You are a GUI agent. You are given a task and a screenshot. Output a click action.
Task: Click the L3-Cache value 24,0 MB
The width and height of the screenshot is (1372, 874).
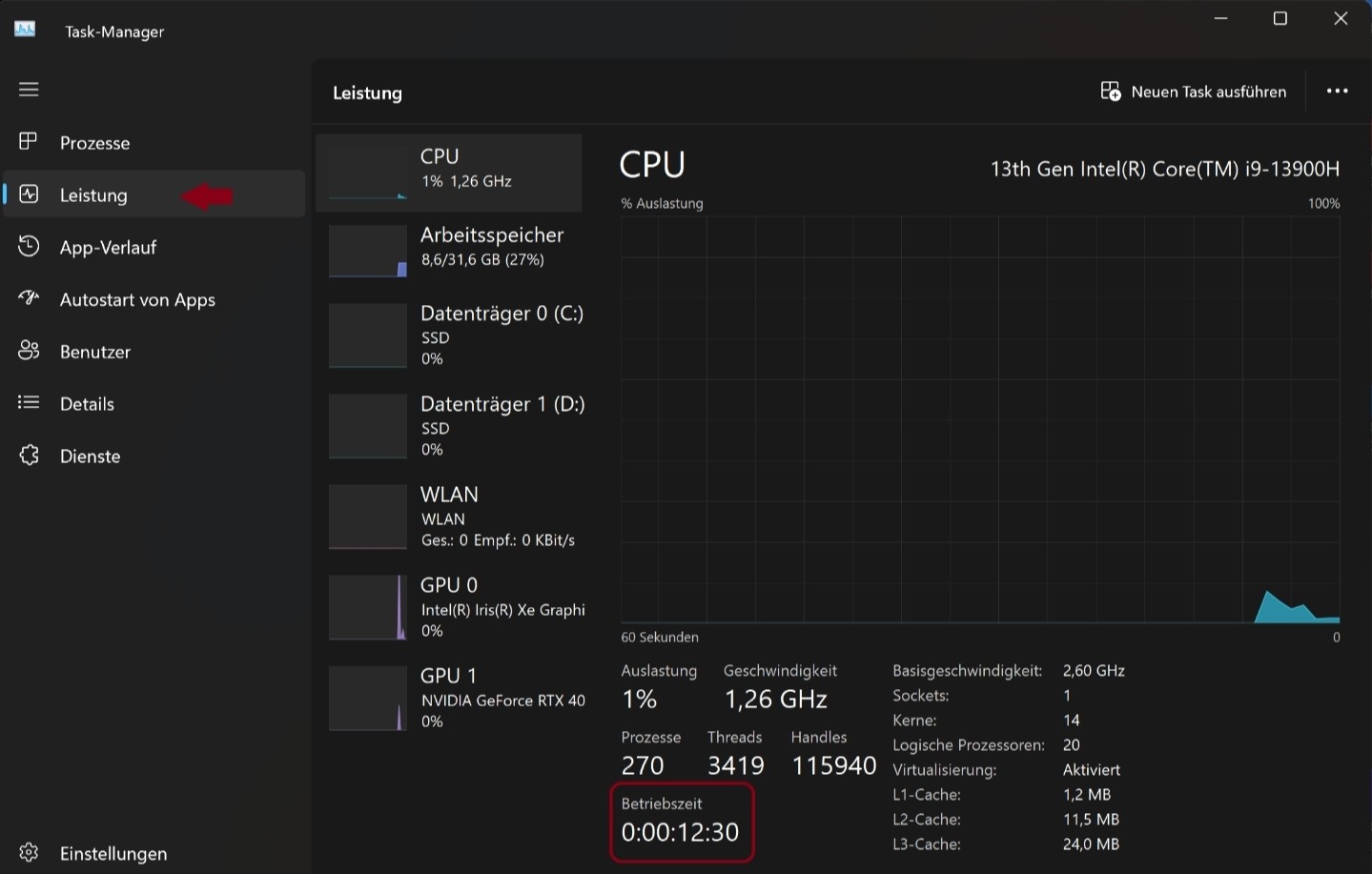point(1092,844)
